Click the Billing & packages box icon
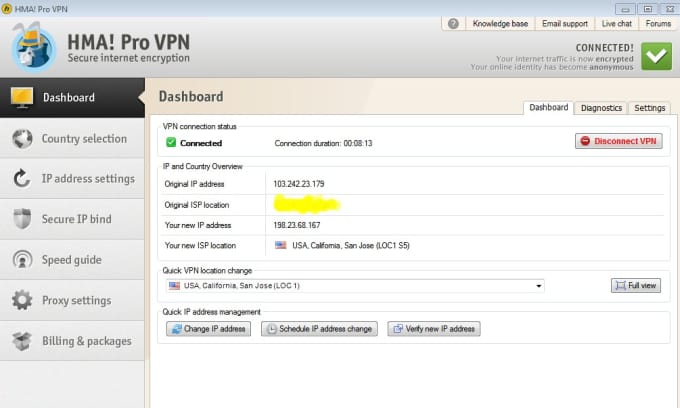The height and width of the screenshot is (408, 680). tap(22, 341)
